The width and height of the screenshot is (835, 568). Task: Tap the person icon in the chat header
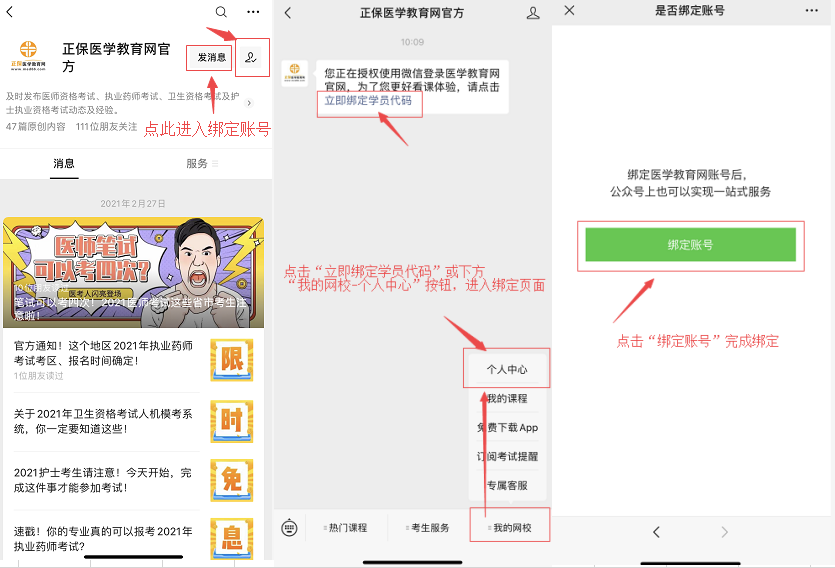coord(533,13)
